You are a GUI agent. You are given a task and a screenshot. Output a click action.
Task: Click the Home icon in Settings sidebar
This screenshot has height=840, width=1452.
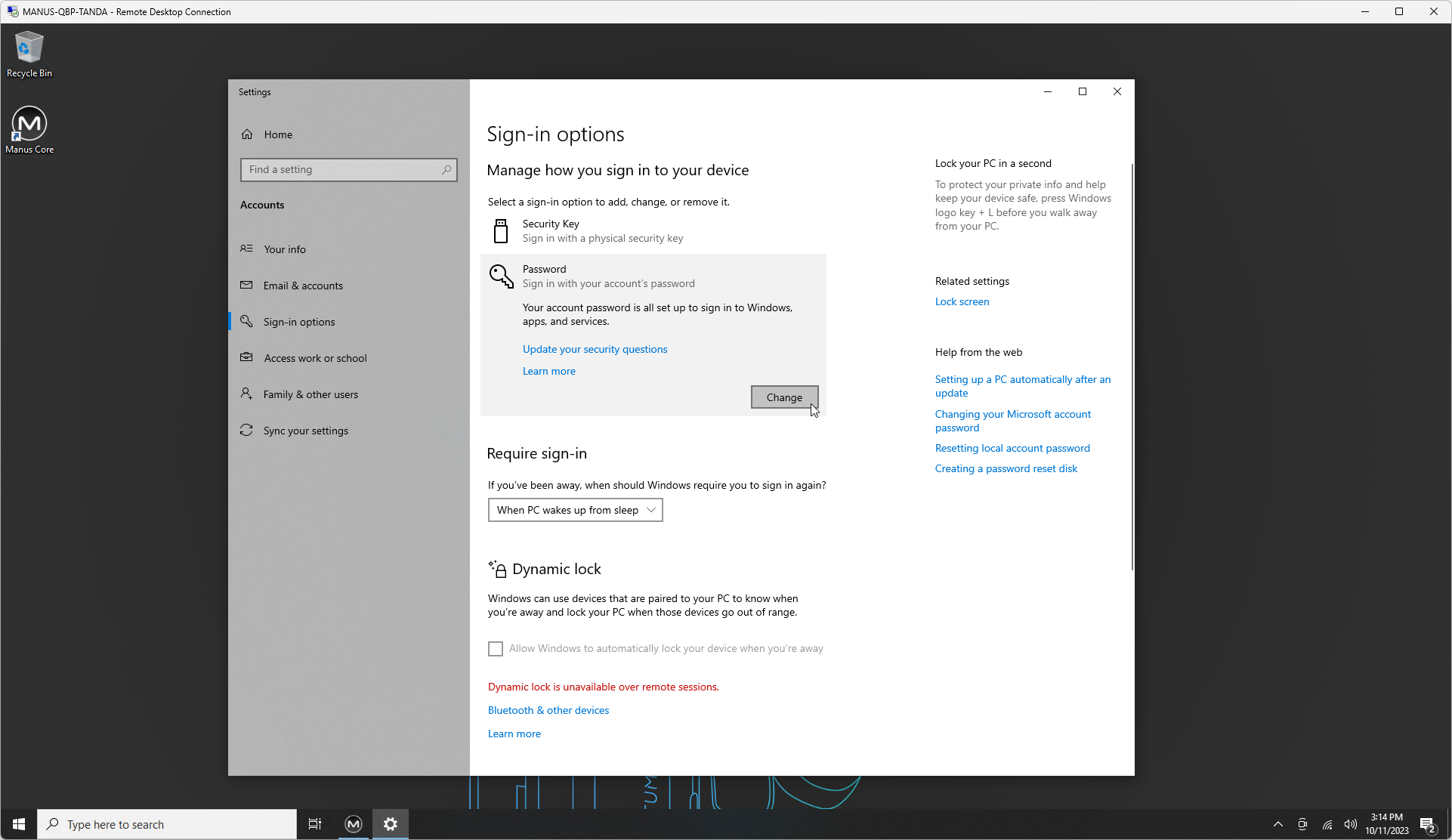pyautogui.click(x=247, y=134)
